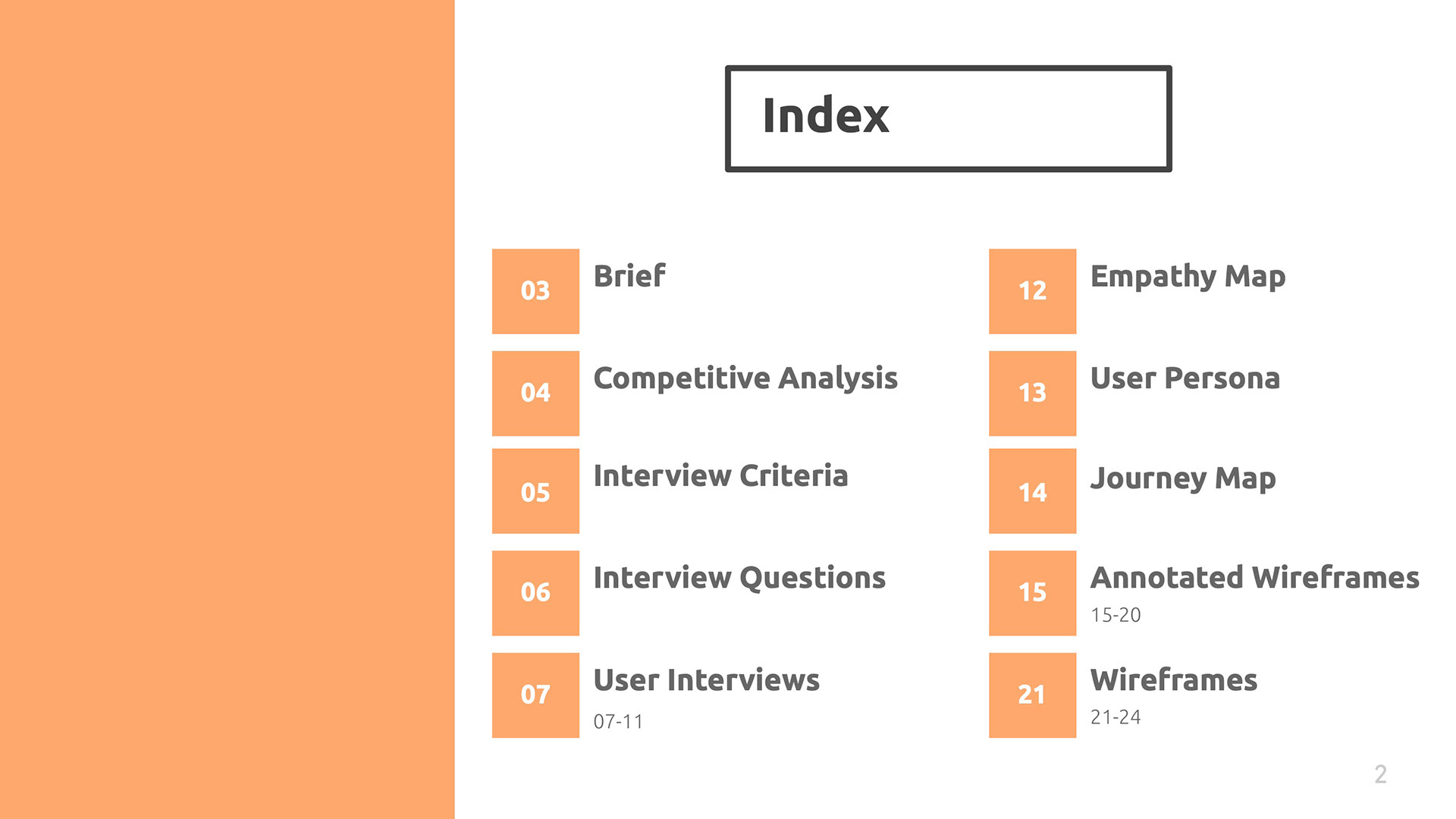Go to Interview Criteria section
Screen dimensions: 1456x819
coord(720,475)
